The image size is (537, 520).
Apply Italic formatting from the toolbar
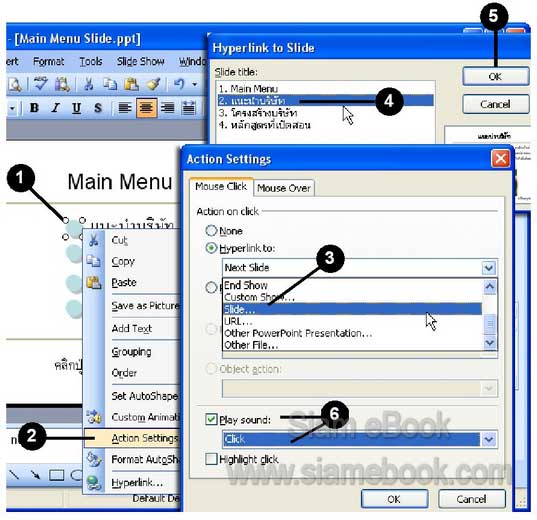[x=55, y=108]
